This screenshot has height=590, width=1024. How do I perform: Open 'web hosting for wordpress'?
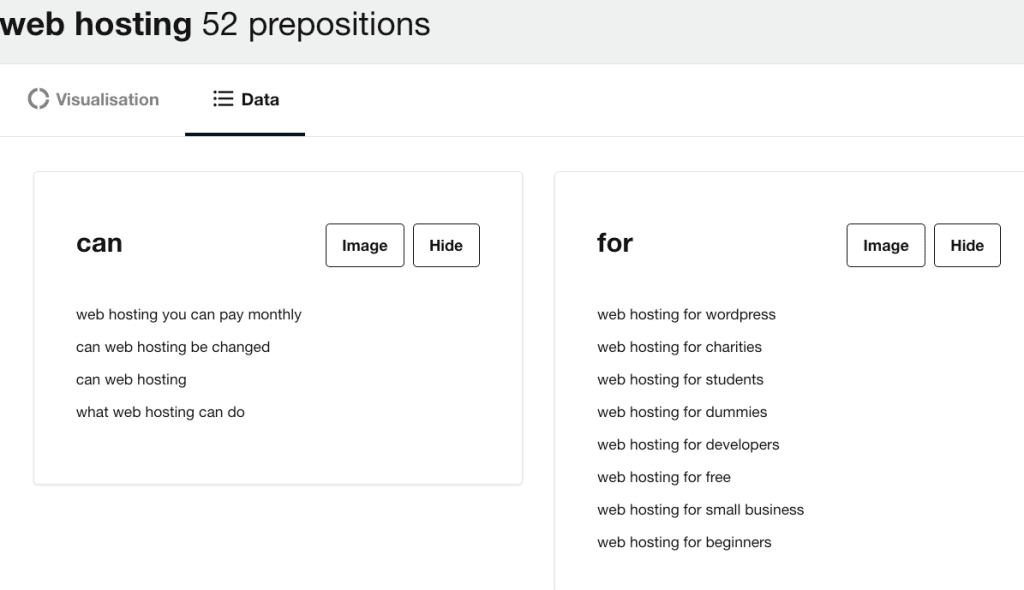(x=686, y=314)
